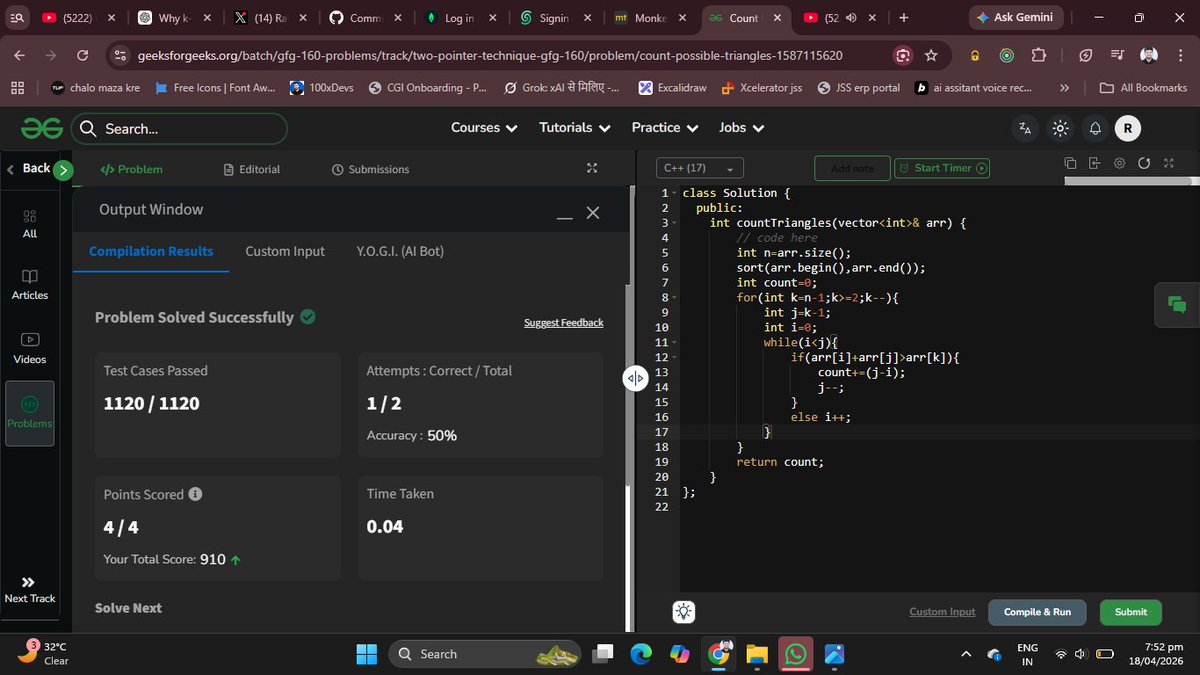Open the green chat bubble widget

(1176, 305)
